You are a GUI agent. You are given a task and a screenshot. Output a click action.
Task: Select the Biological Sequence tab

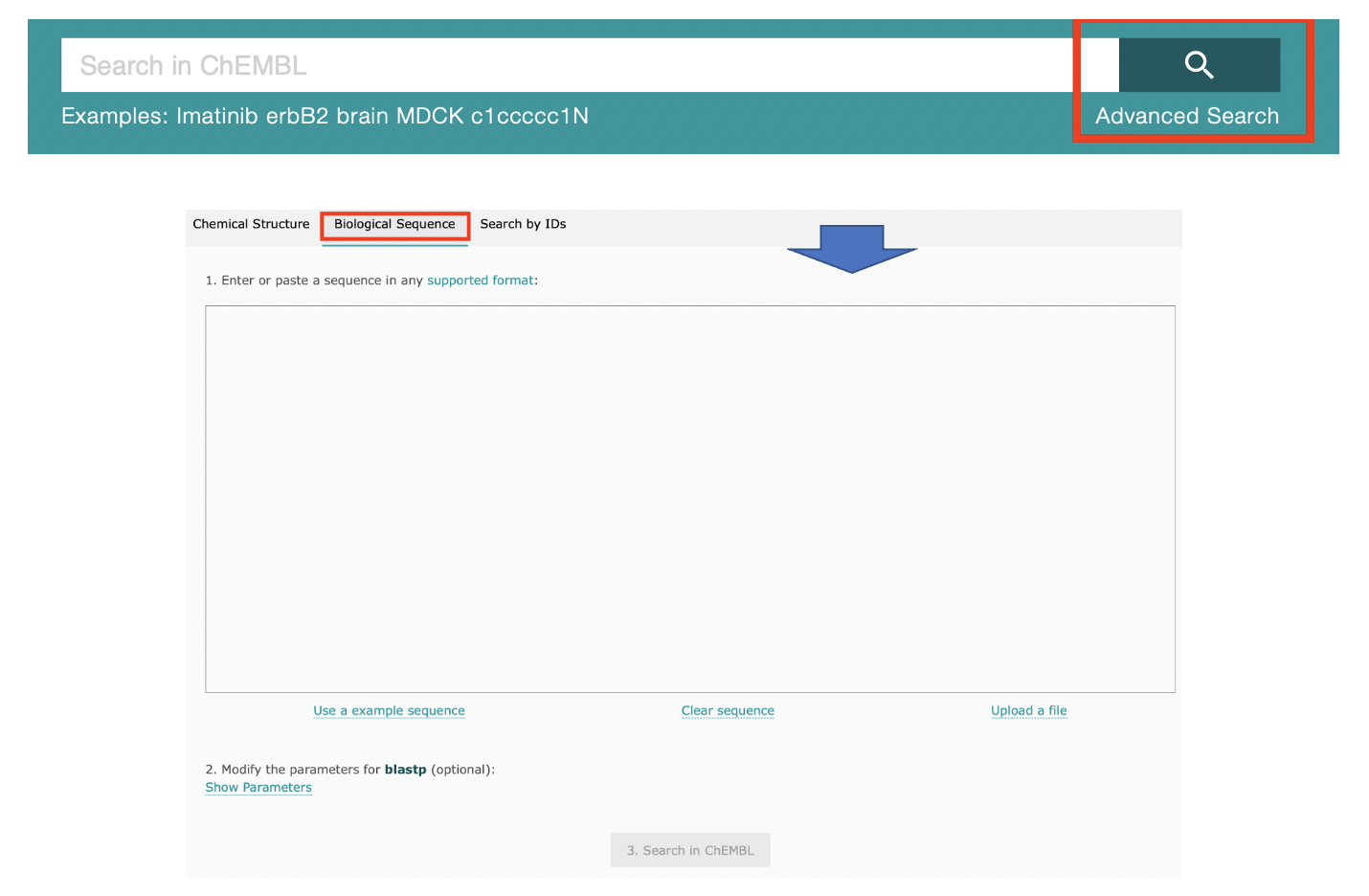coord(394,224)
